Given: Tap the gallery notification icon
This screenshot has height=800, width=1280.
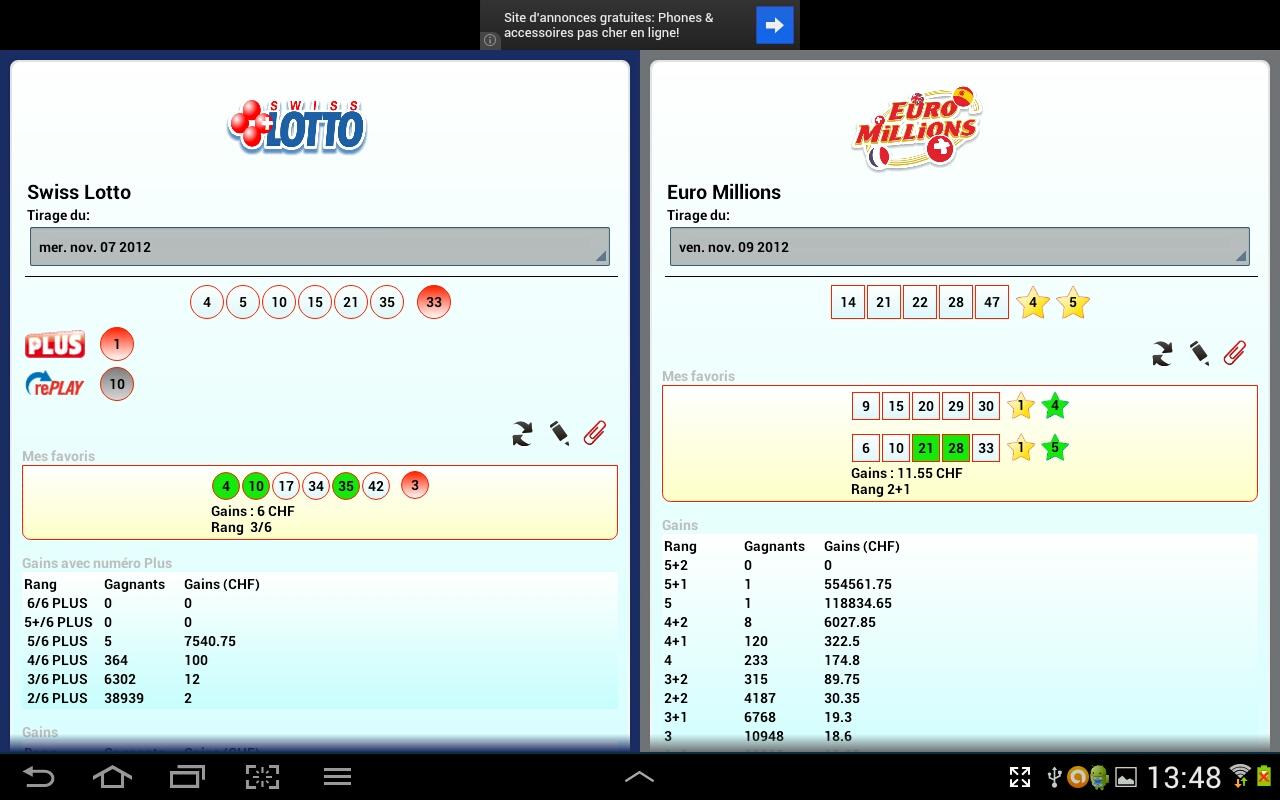Looking at the screenshot, I should tap(1126, 777).
